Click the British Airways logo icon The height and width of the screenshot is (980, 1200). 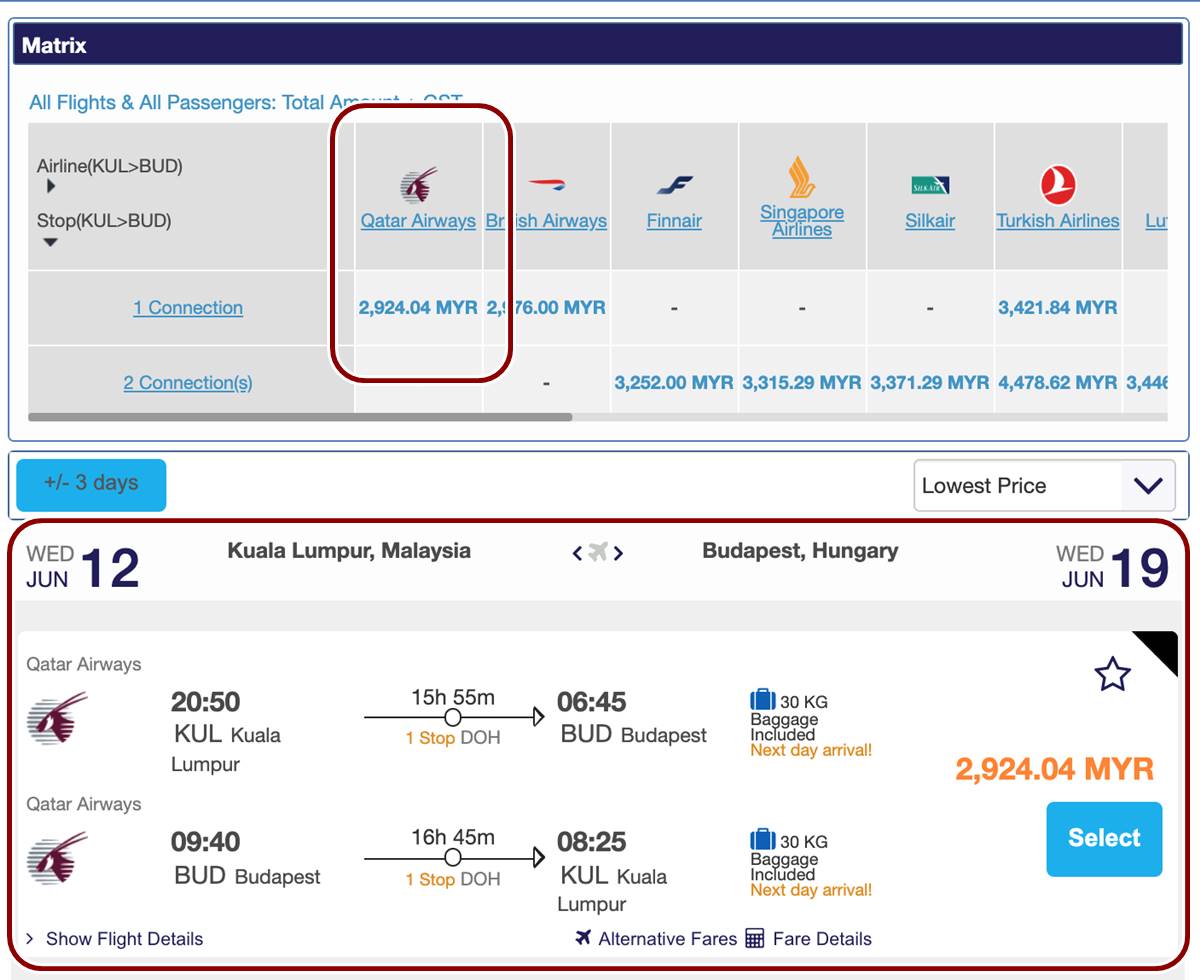pos(547,184)
